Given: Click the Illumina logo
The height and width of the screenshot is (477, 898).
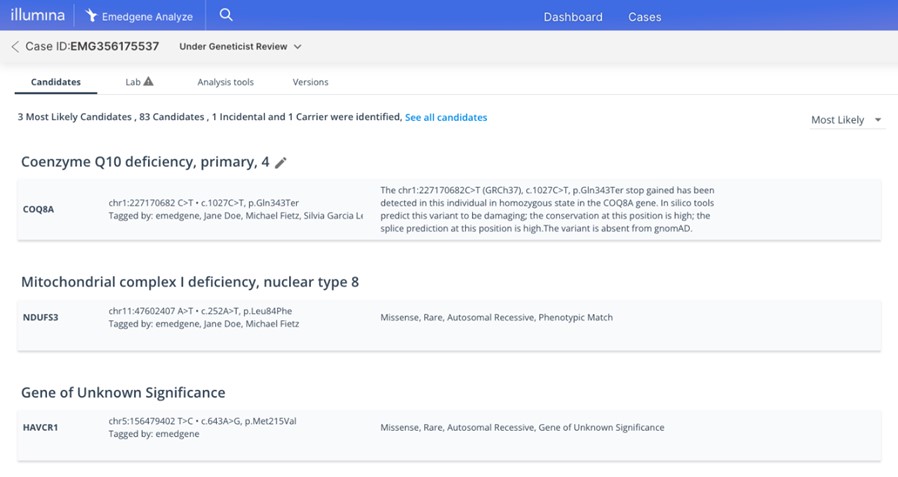Looking at the screenshot, I should tap(37, 15).
